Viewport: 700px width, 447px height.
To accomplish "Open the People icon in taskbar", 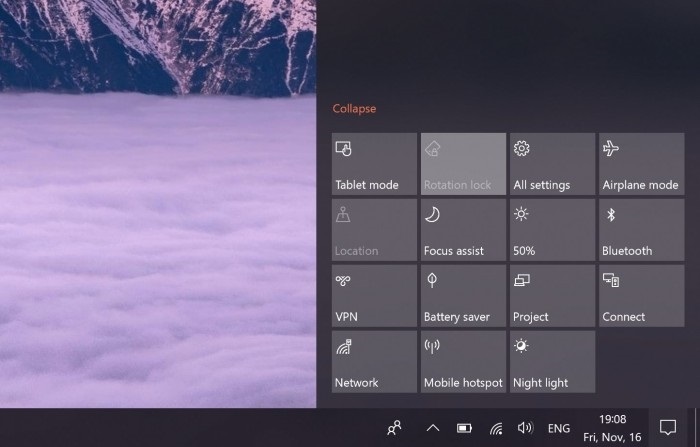I will coord(395,428).
